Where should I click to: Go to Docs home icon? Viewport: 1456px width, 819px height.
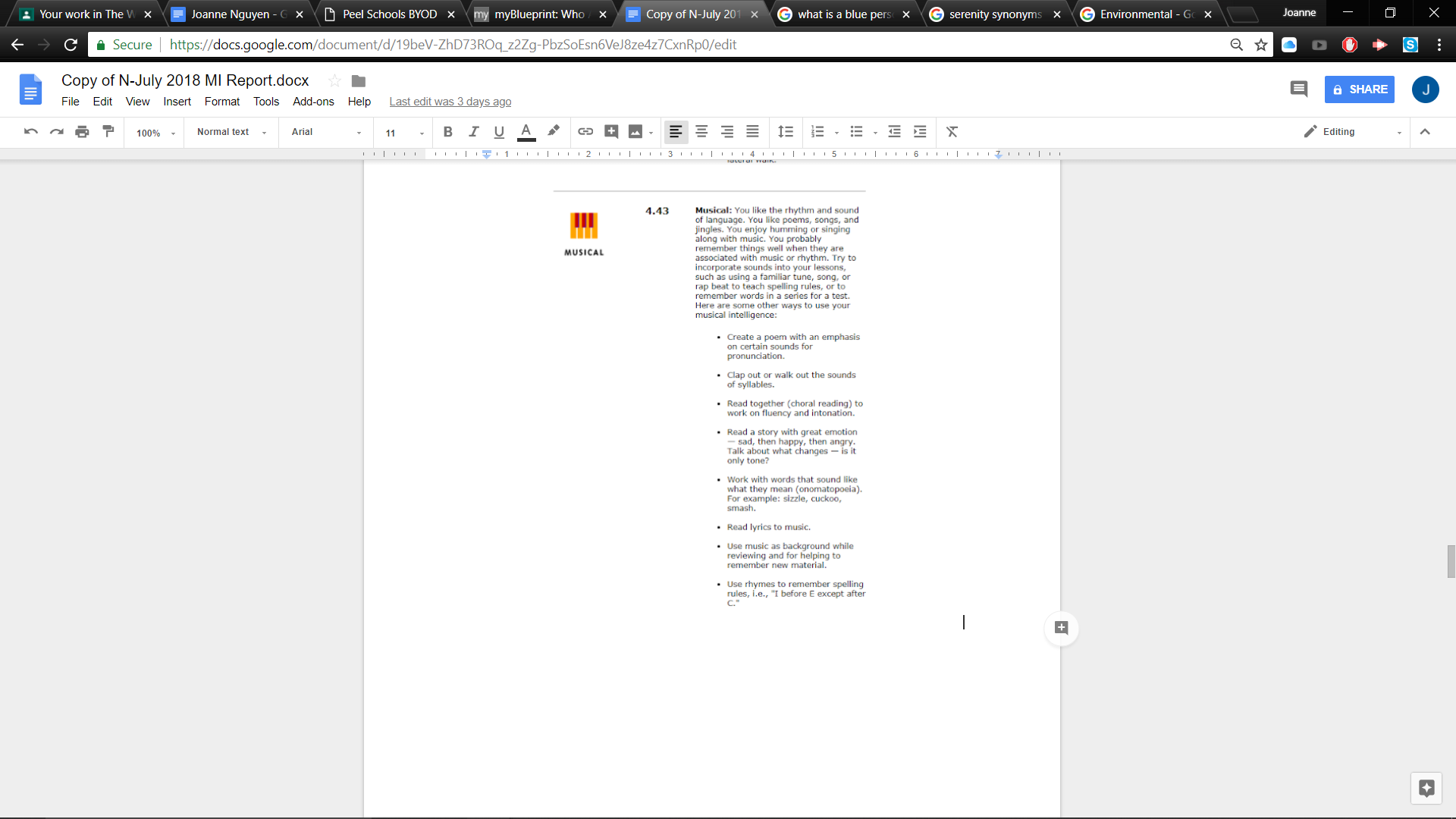click(30, 89)
